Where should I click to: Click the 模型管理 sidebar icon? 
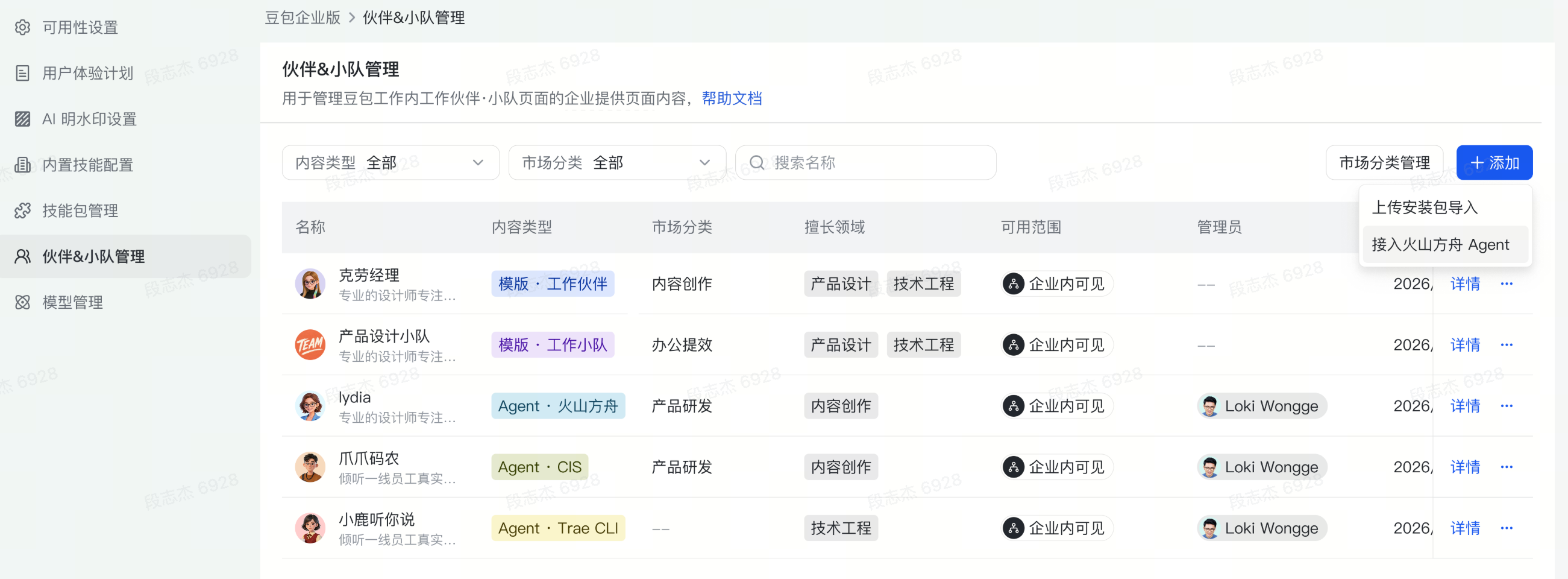click(x=22, y=302)
